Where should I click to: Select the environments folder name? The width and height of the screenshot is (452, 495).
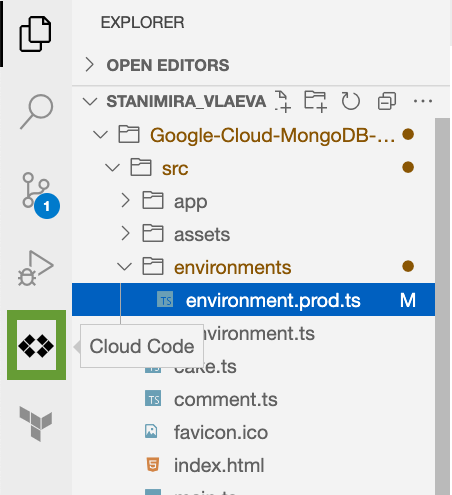coord(233,267)
